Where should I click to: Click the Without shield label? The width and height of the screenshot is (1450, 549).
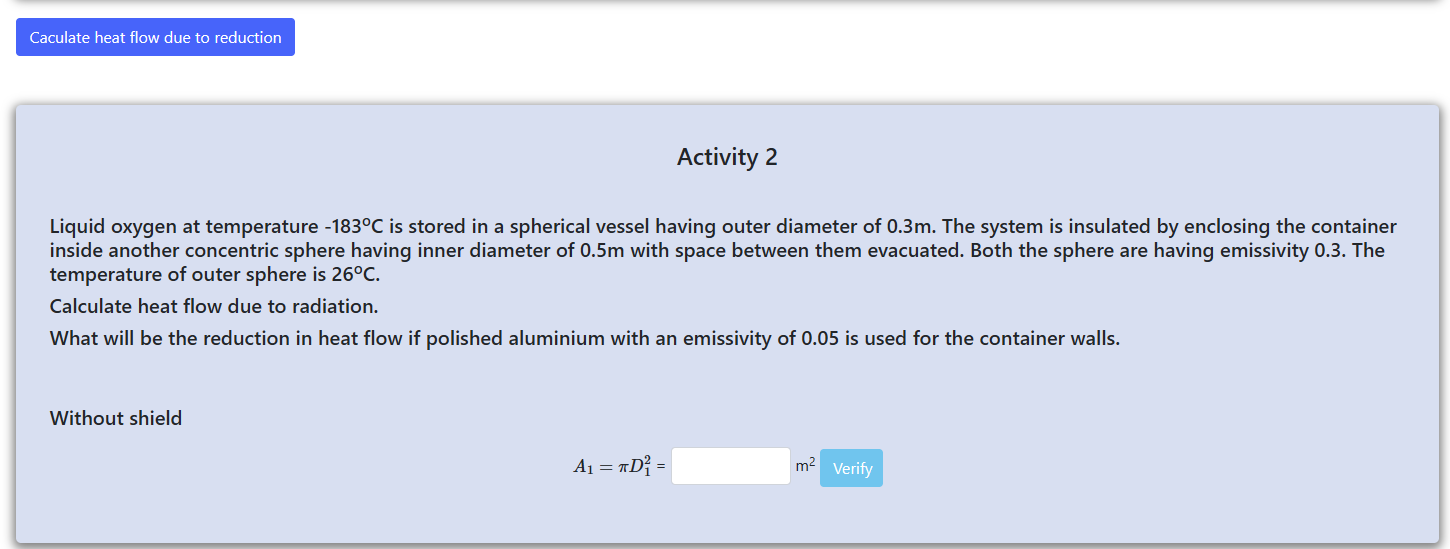(116, 418)
